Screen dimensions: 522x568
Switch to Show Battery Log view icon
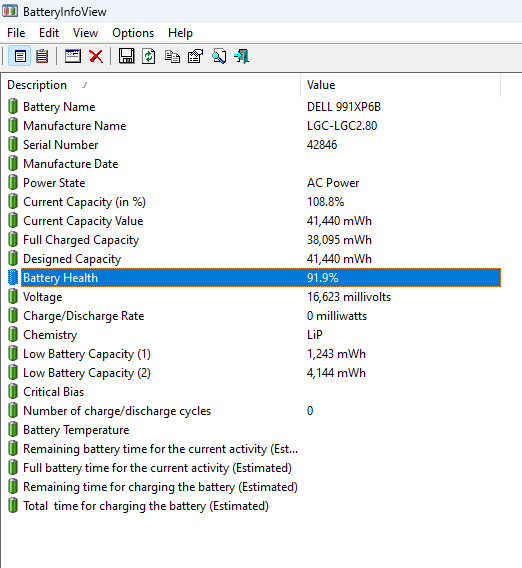(x=42, y=57)
